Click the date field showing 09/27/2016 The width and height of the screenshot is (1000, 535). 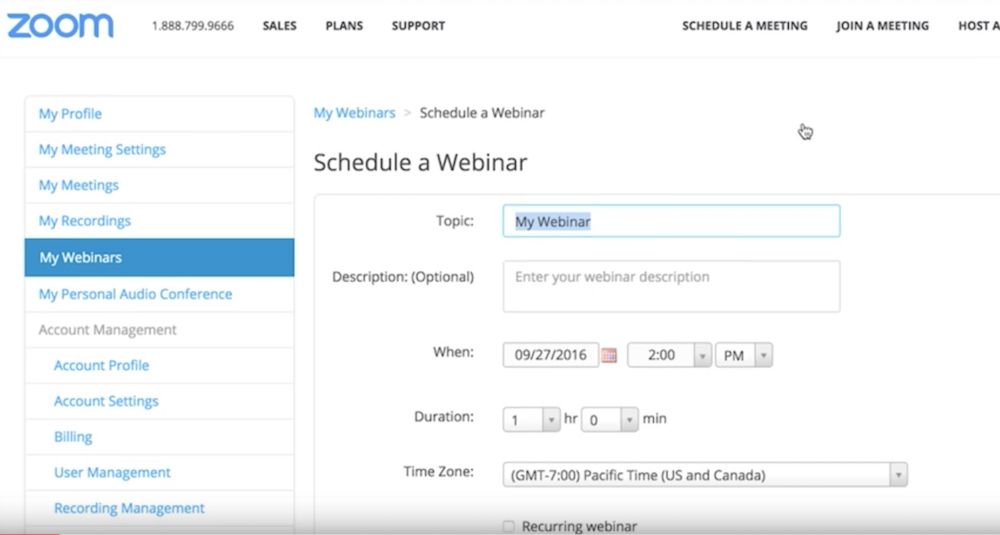pos(550,355)
